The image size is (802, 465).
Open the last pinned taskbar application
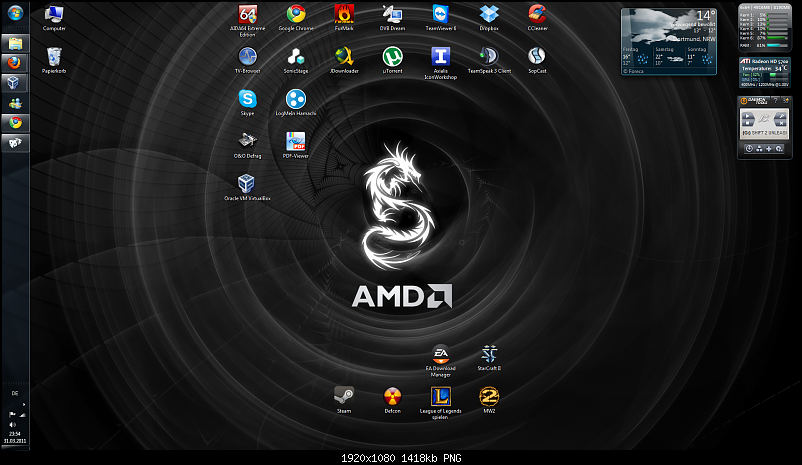click(x=15, y=143)
